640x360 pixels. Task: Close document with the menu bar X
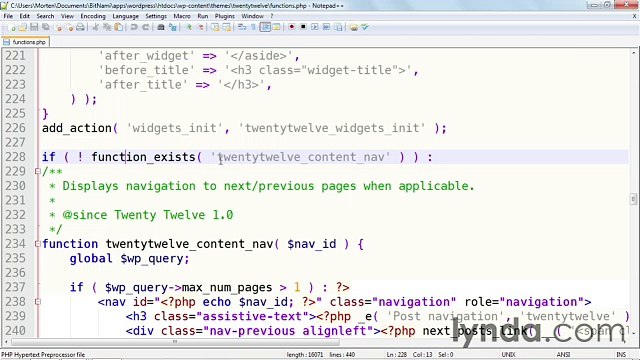(635, 16)
